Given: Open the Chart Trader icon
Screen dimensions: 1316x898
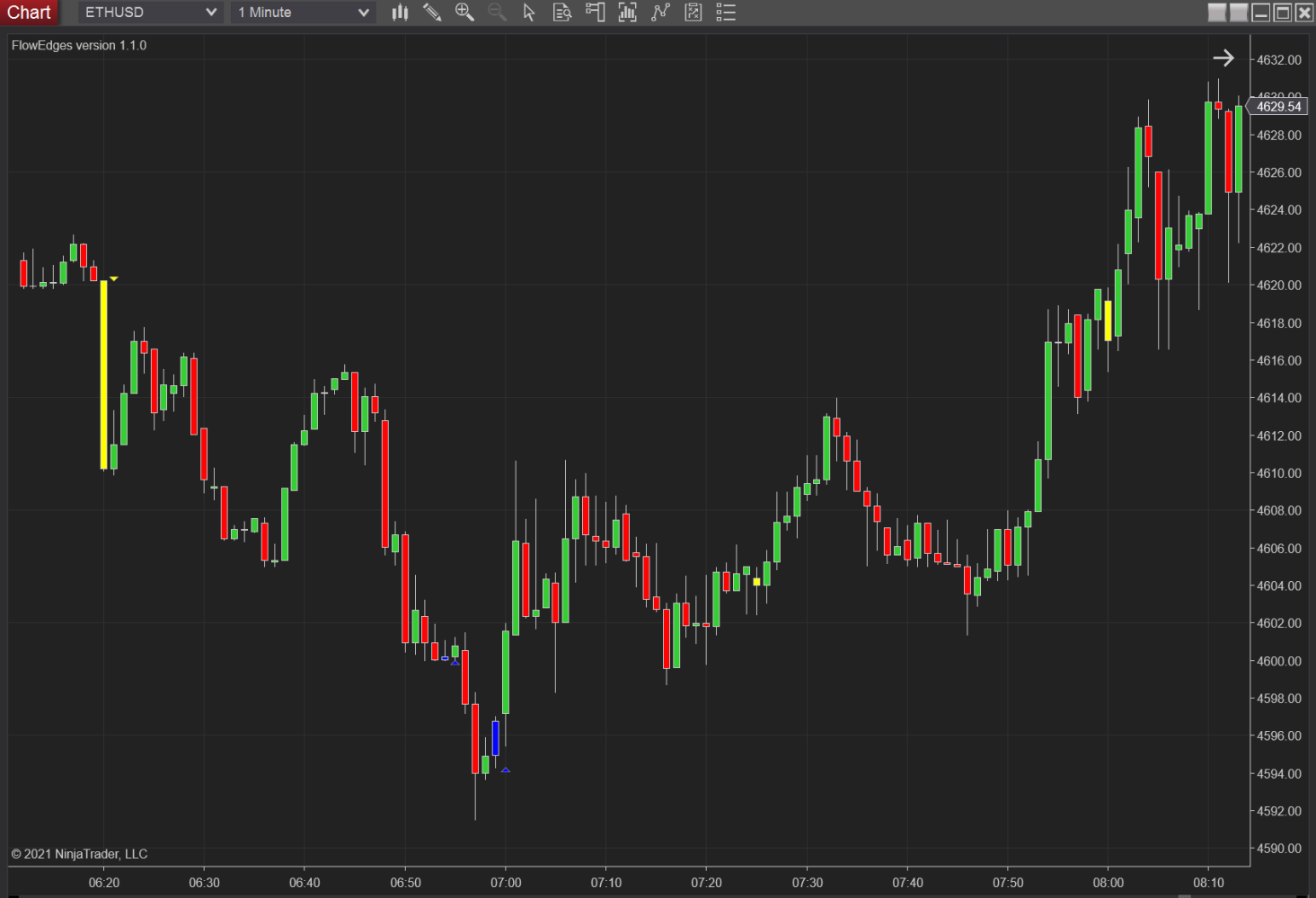Looking at the screenshot, I should (x=595, y=13).
